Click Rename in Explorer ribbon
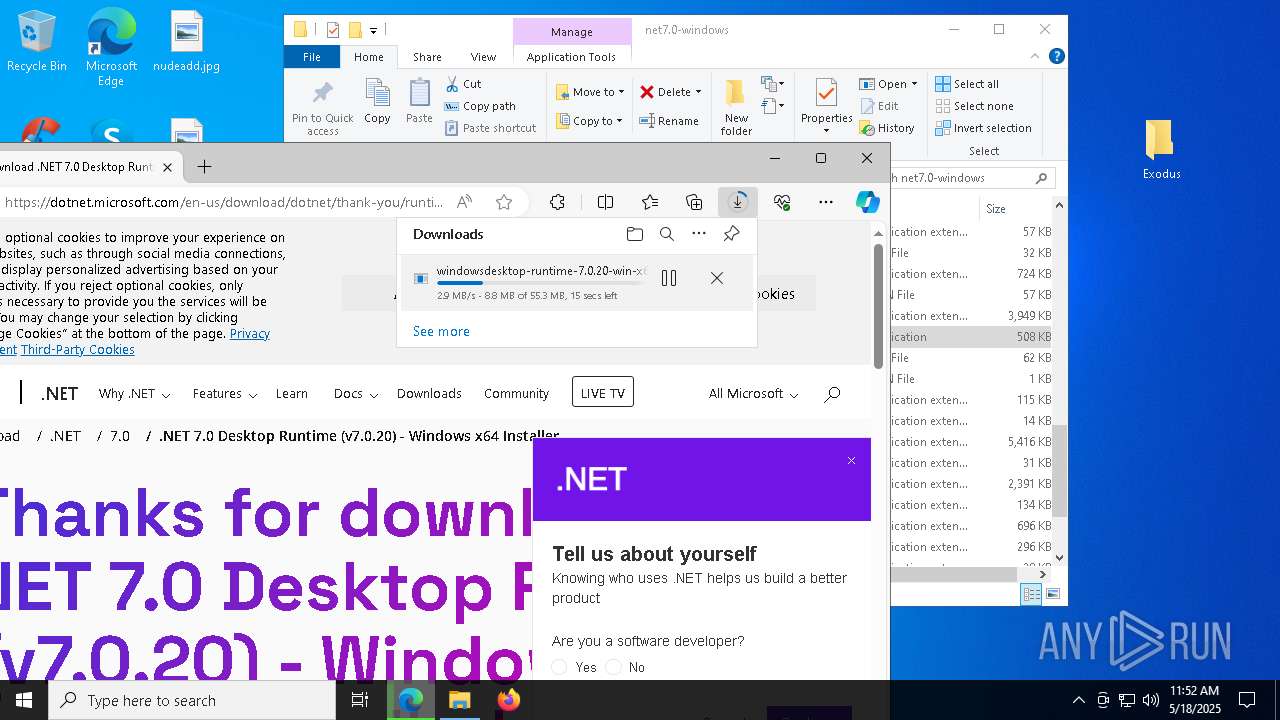Screen dimensions: 1280x720 (x=669, y=121)
